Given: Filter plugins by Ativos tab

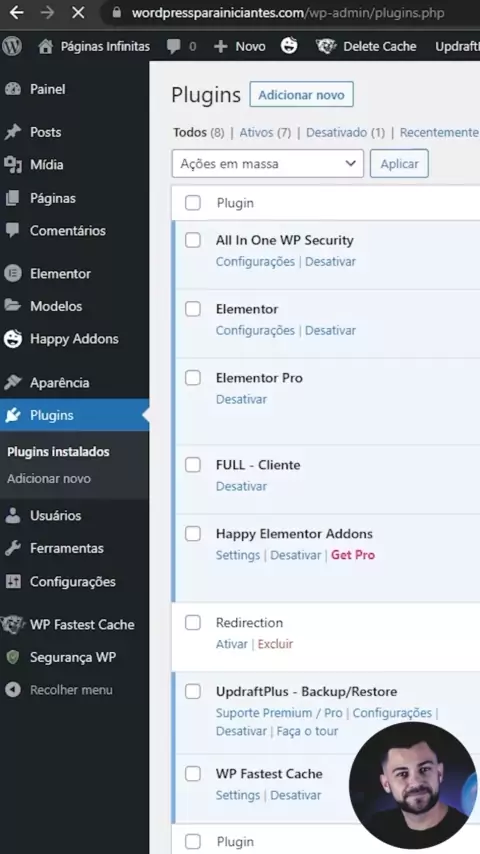Looking at the screenshot, I should point(265,132).
